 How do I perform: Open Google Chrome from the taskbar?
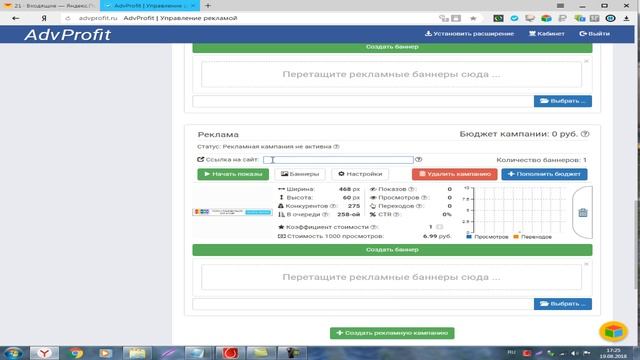point(76,353)
